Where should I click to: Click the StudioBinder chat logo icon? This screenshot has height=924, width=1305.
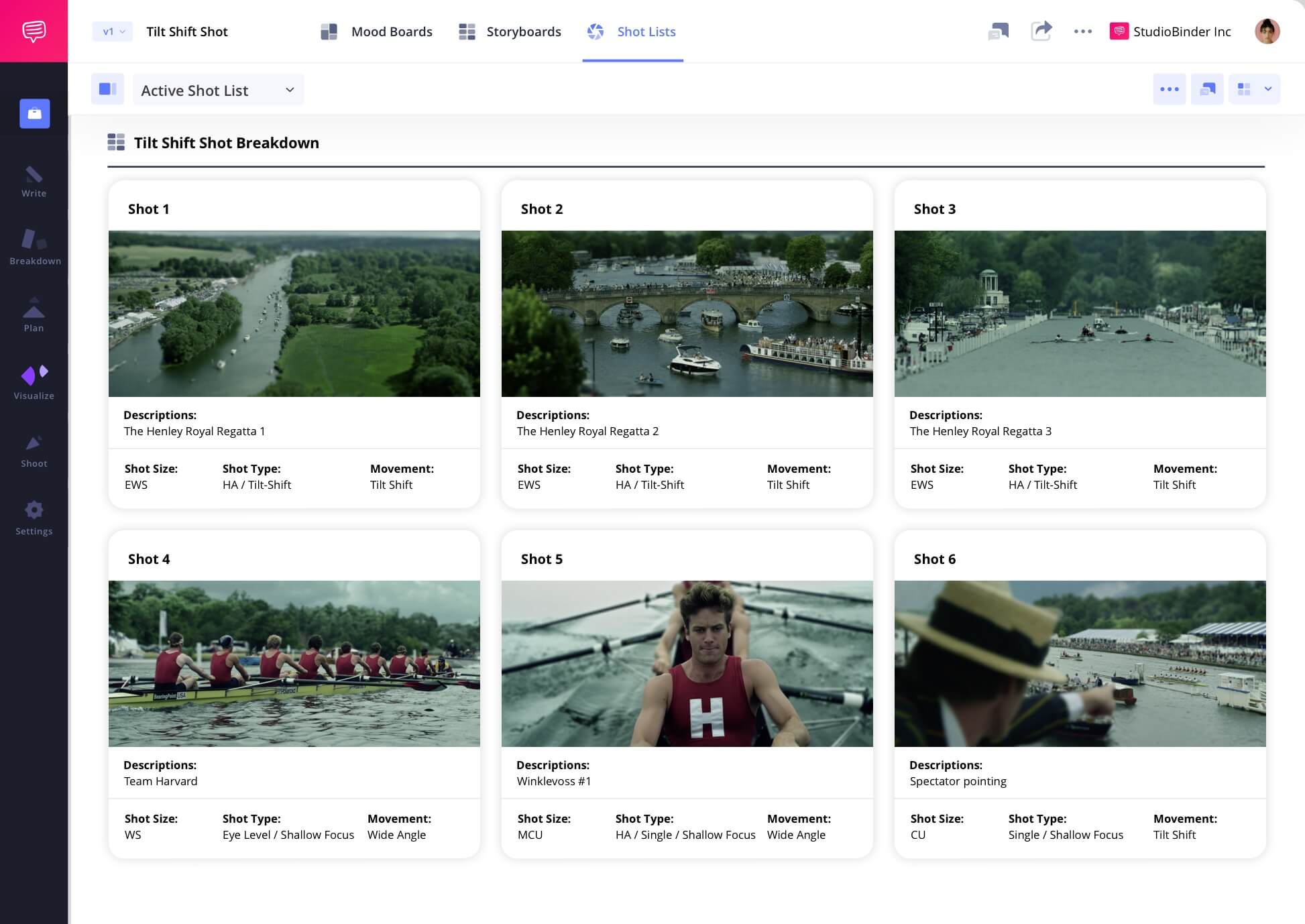tap(34, 31)
